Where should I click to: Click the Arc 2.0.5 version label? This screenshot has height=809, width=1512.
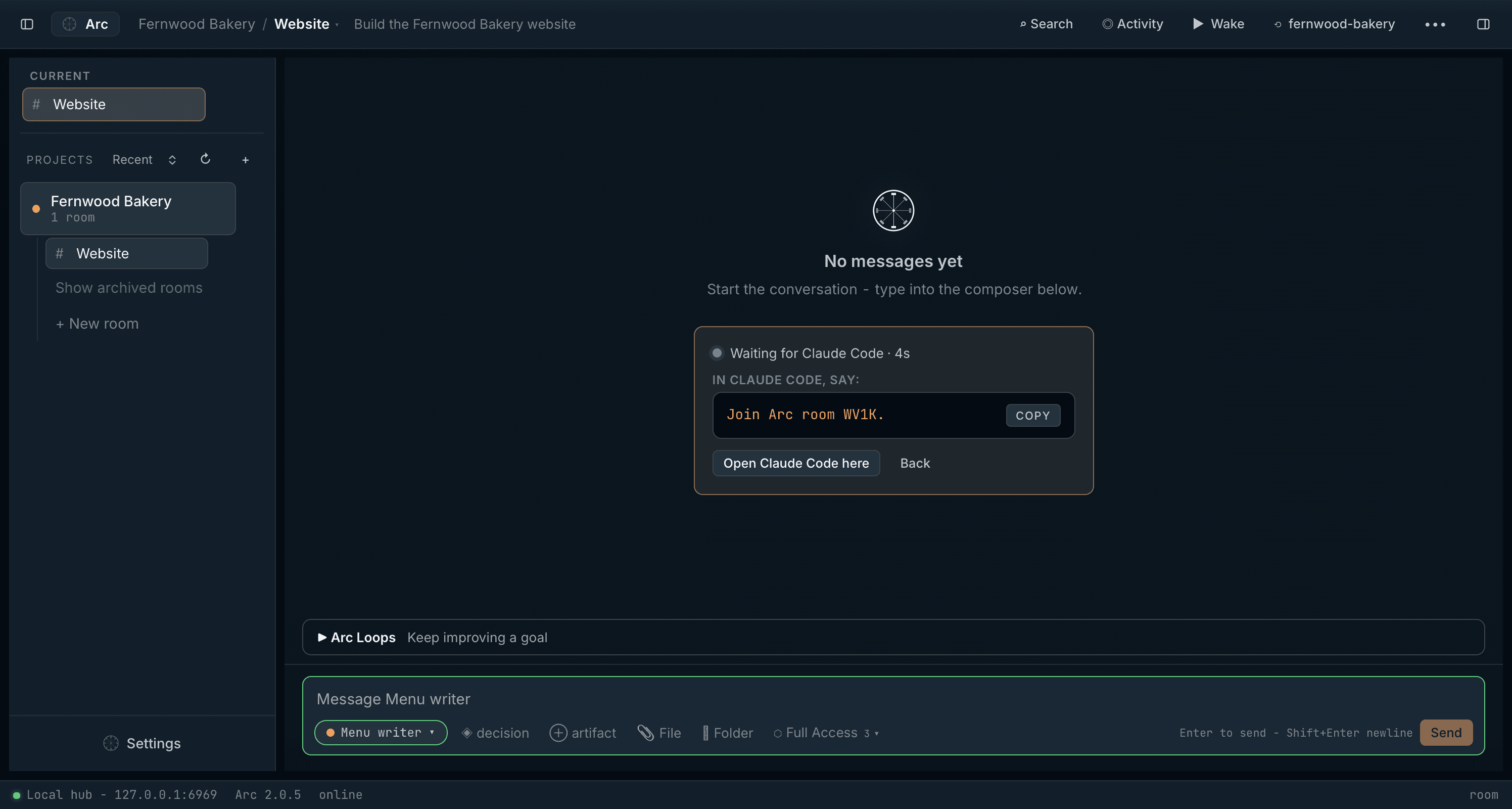(268, 795)
